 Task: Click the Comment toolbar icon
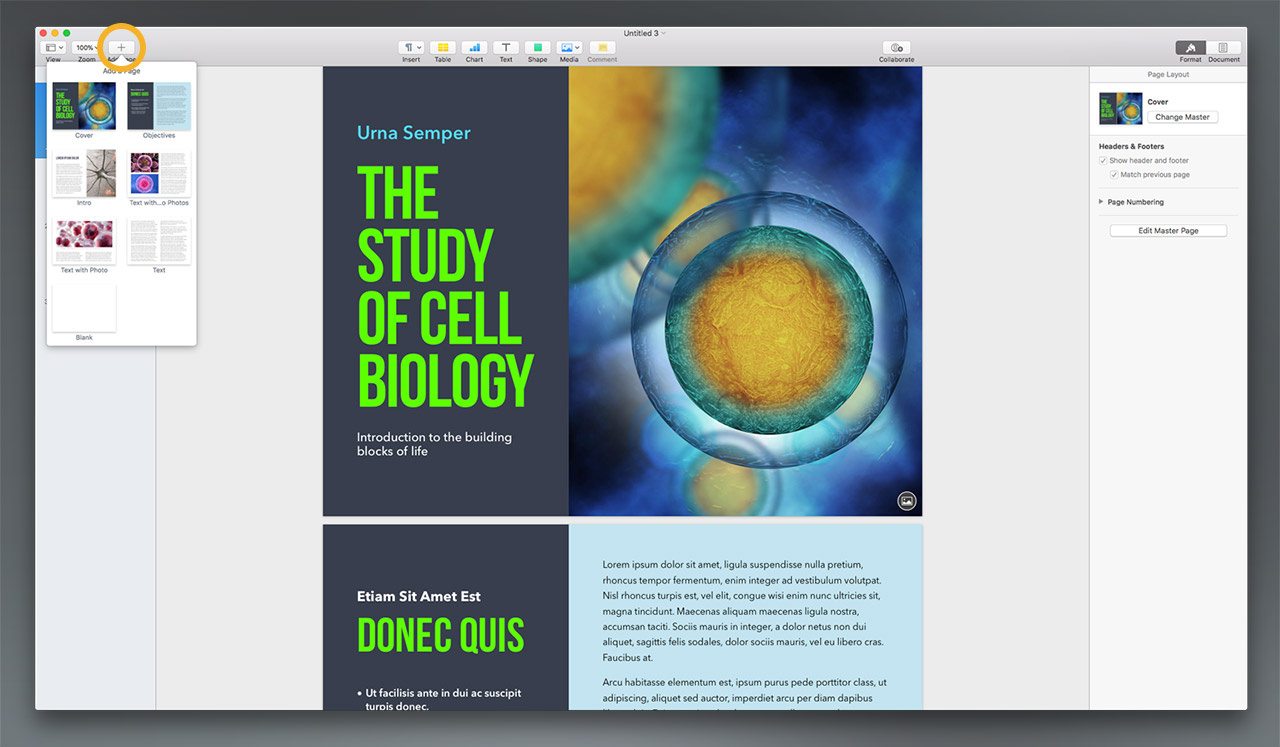click(x=602, y=47)
